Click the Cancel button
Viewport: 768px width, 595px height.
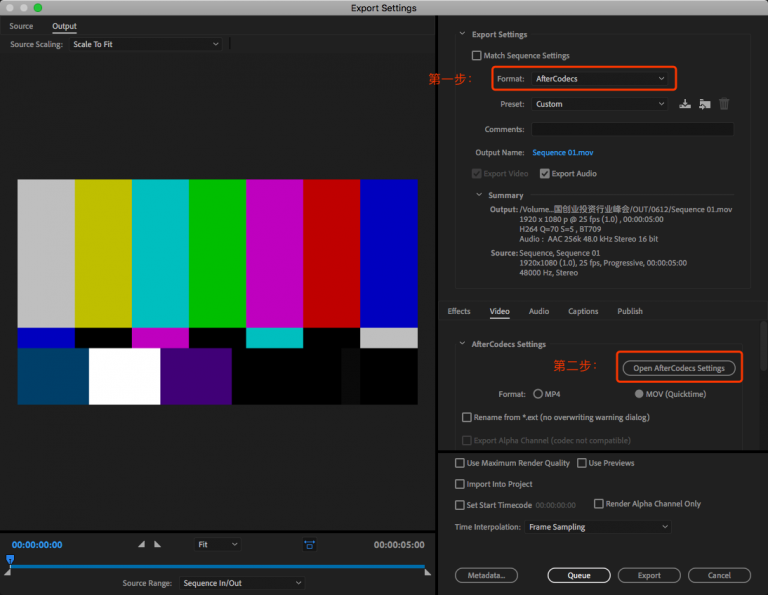pyautogui.click(x=719, y=575)
